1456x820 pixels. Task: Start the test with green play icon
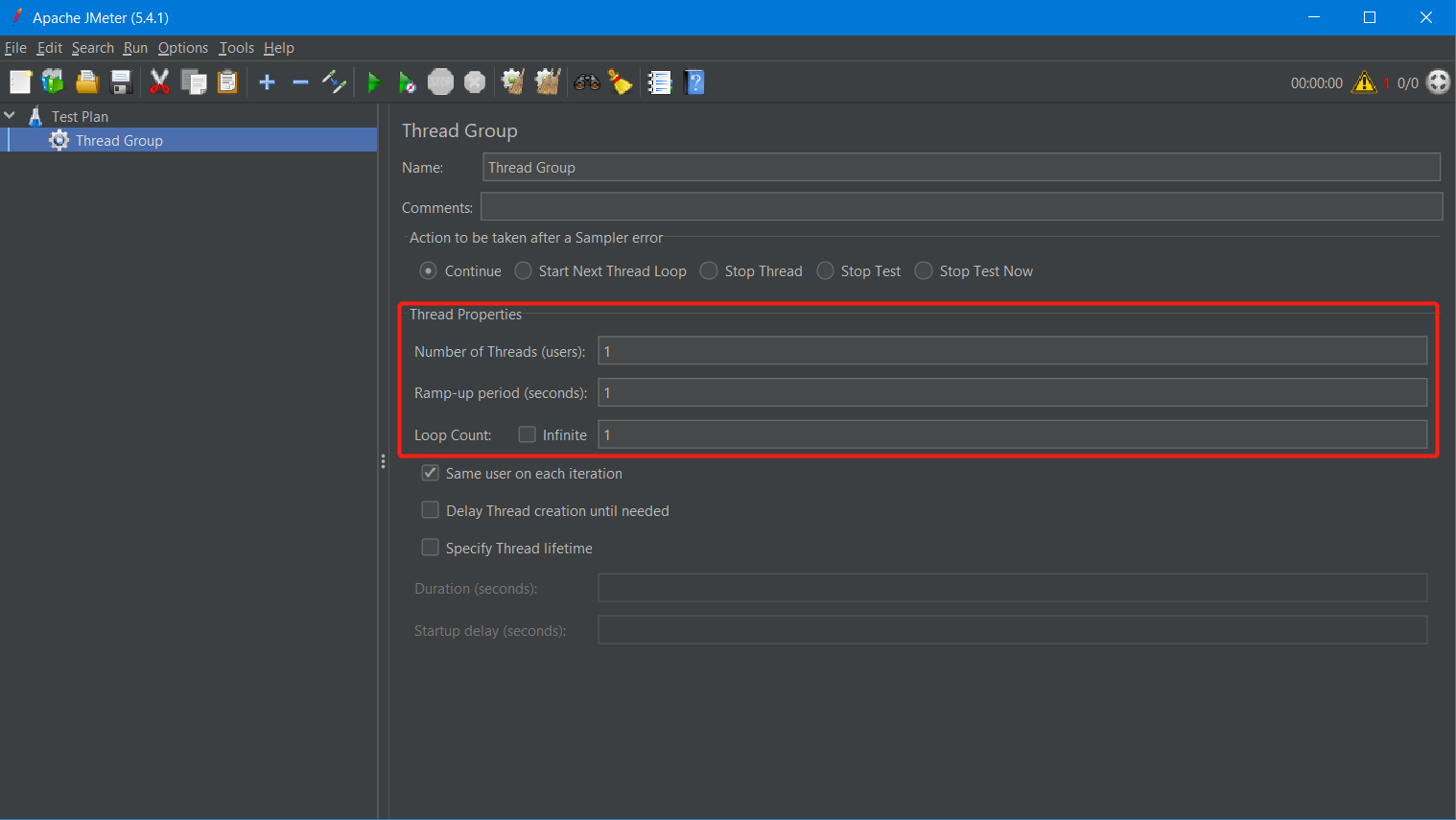[374, 82]
